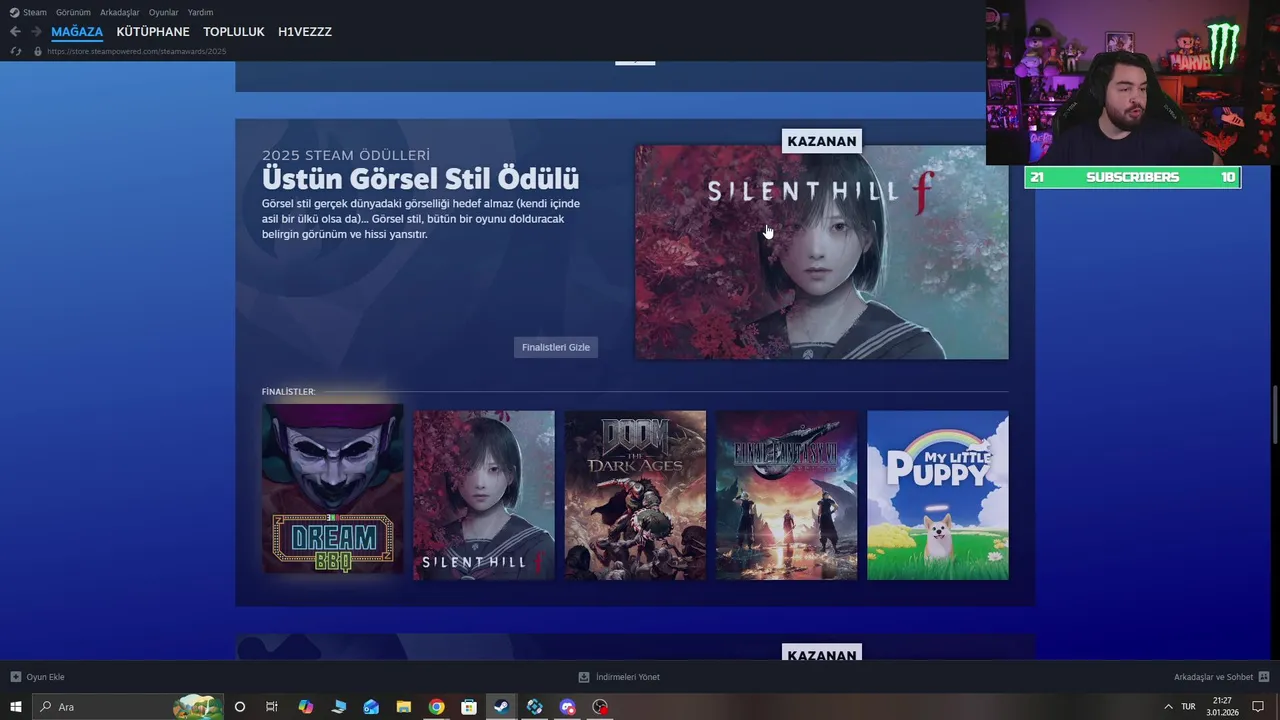1280x720 pixels.
Task: Click the Steam logo in the menu bar
Action: pyautogui.click(x=14, y=12)
